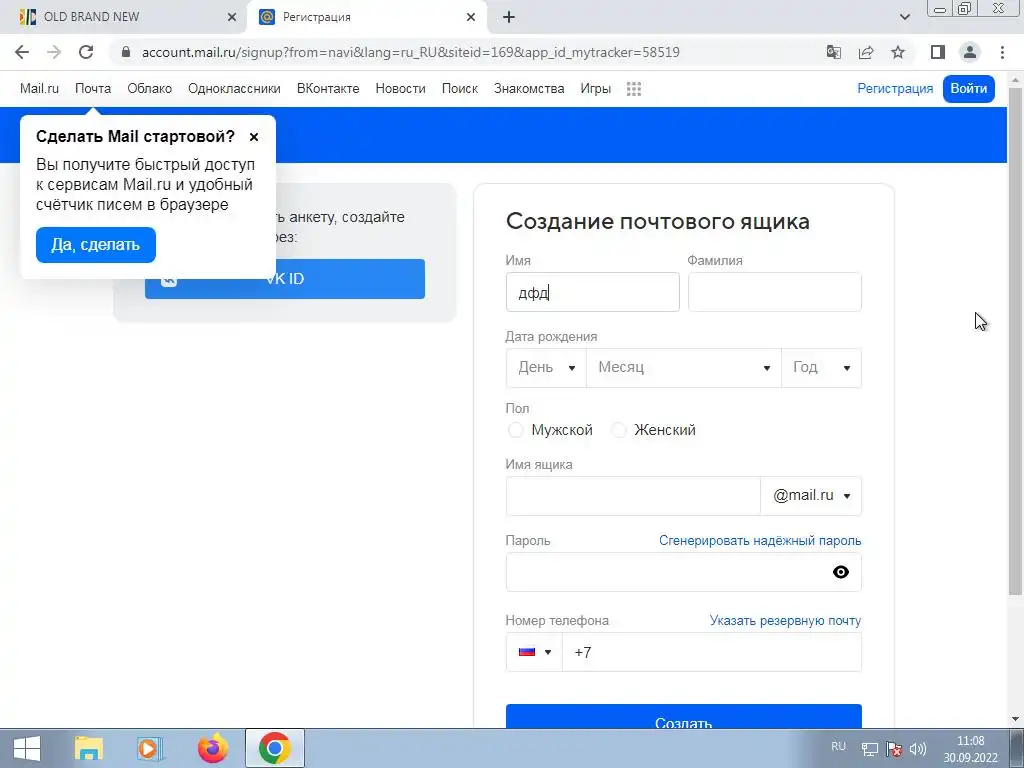The height and width of the screenshot is (768, 1024).
Task: Open new tab with plus icon
Action: pos(509,17)
